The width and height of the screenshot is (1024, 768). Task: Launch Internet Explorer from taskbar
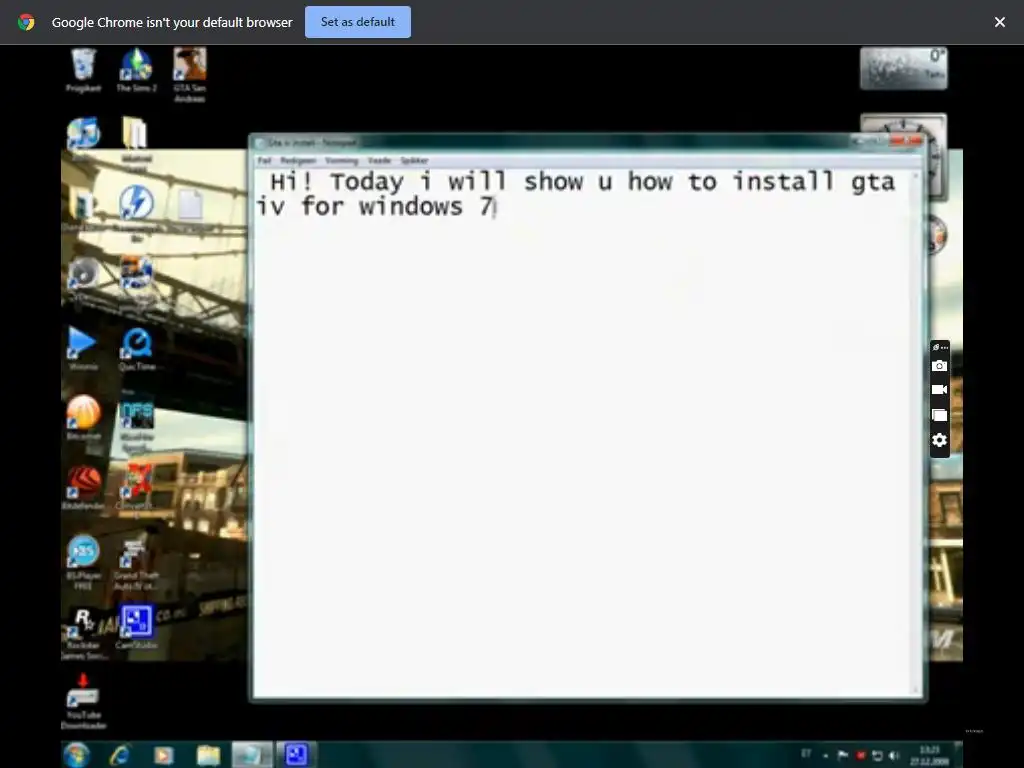click(x=120, y=755)
